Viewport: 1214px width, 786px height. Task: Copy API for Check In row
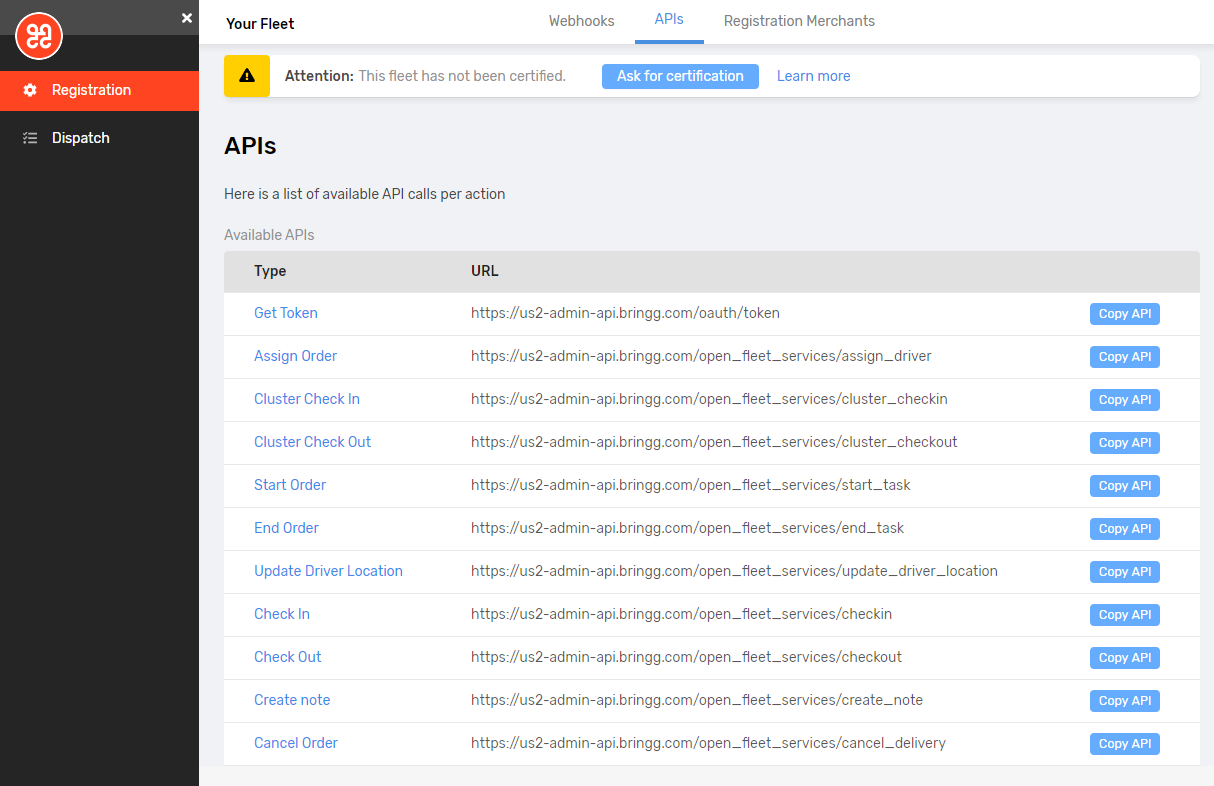[x=1125, y=615]
